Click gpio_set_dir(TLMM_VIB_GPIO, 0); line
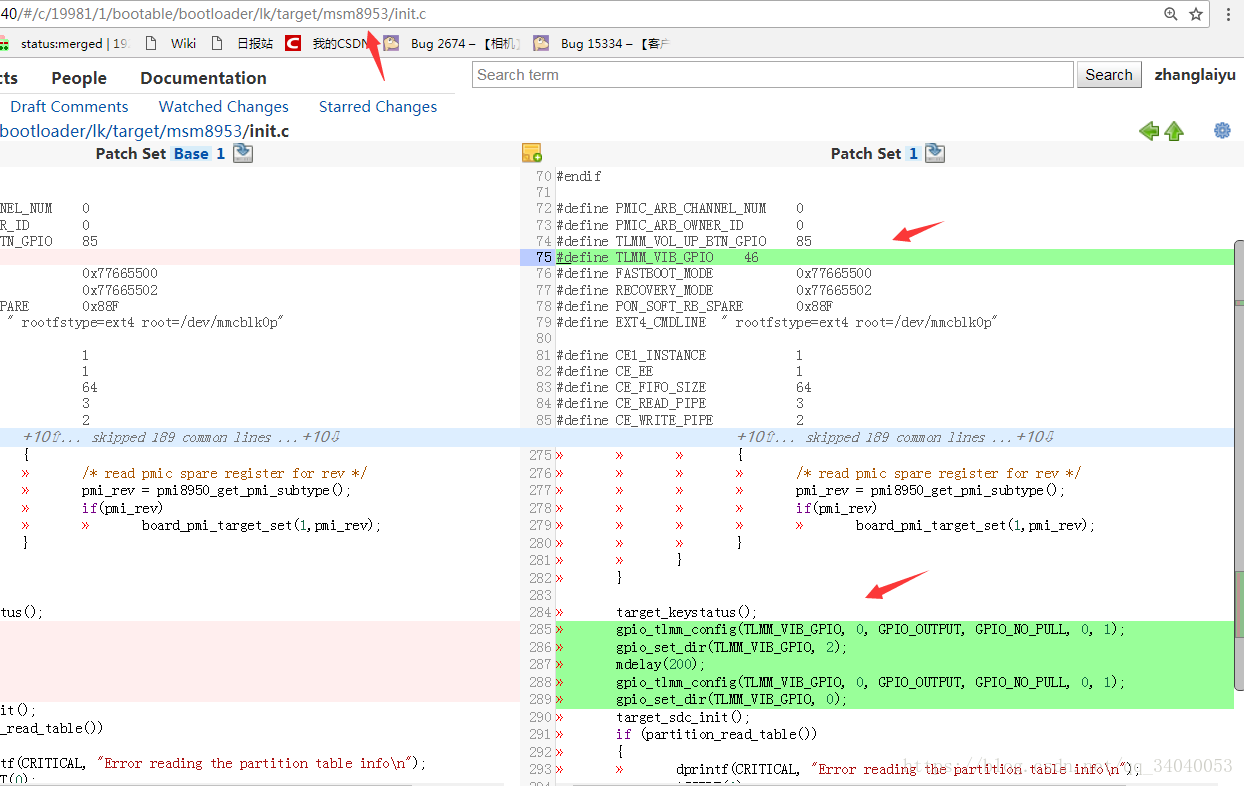Image resolution: width=1244 pixels, height=786 pixels. tap(731, 699)
